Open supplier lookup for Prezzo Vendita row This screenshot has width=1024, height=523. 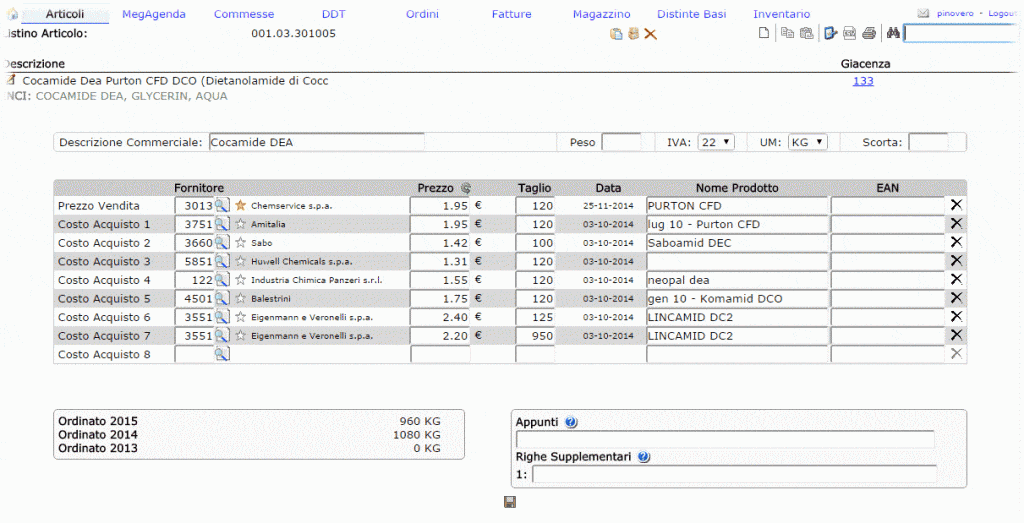222,205
